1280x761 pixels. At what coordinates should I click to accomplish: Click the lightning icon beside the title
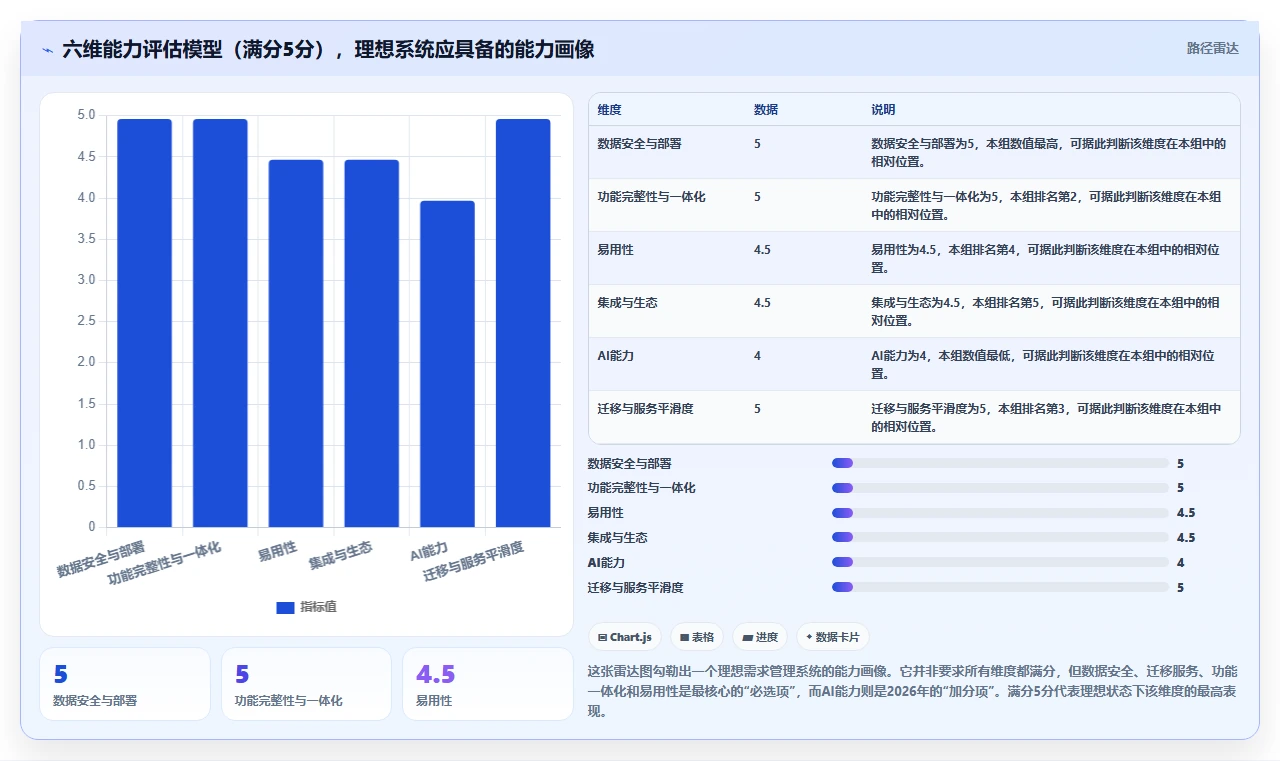(x=47, y=49)
